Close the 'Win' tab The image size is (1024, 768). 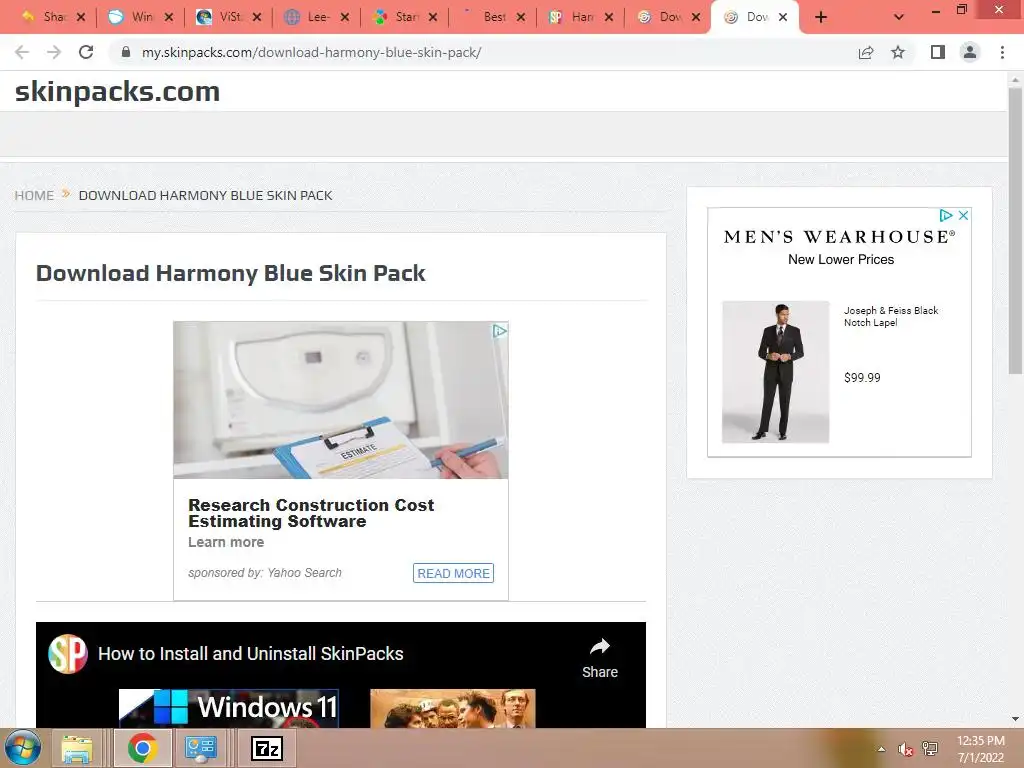pos(169,18)
